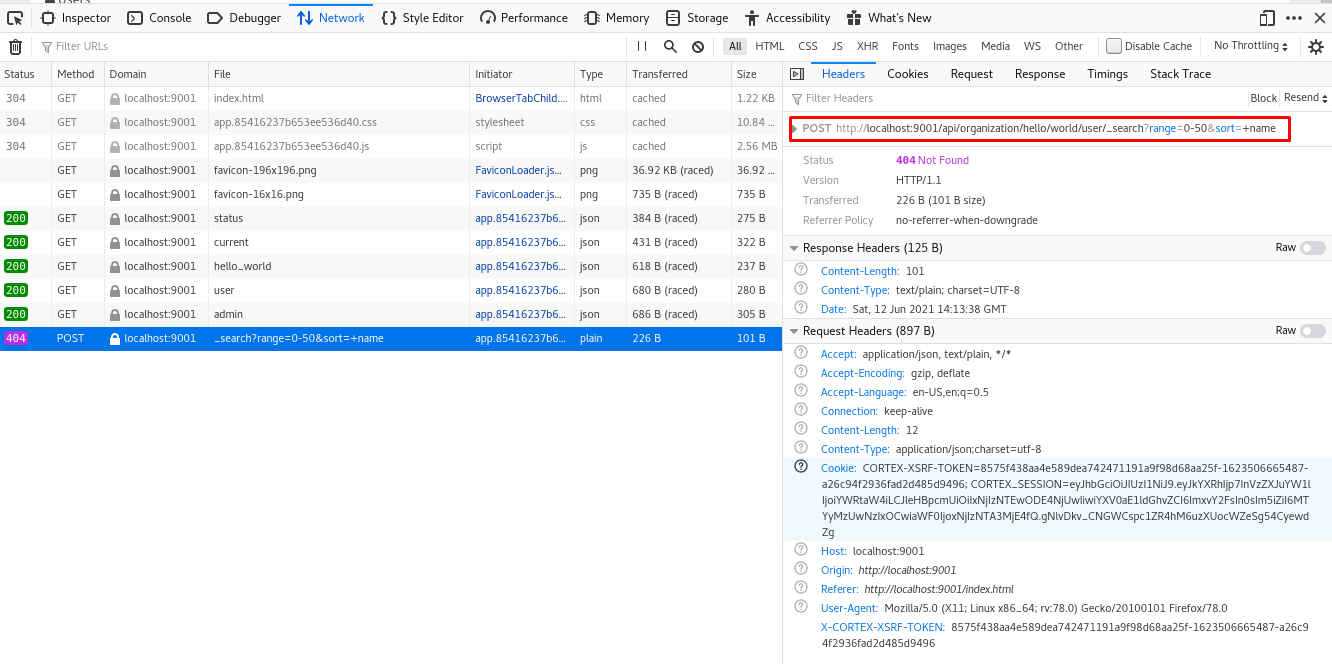1332x664 pixels.
Task: Click help icon beside Content-Length response header
Action: click(800, 271)
